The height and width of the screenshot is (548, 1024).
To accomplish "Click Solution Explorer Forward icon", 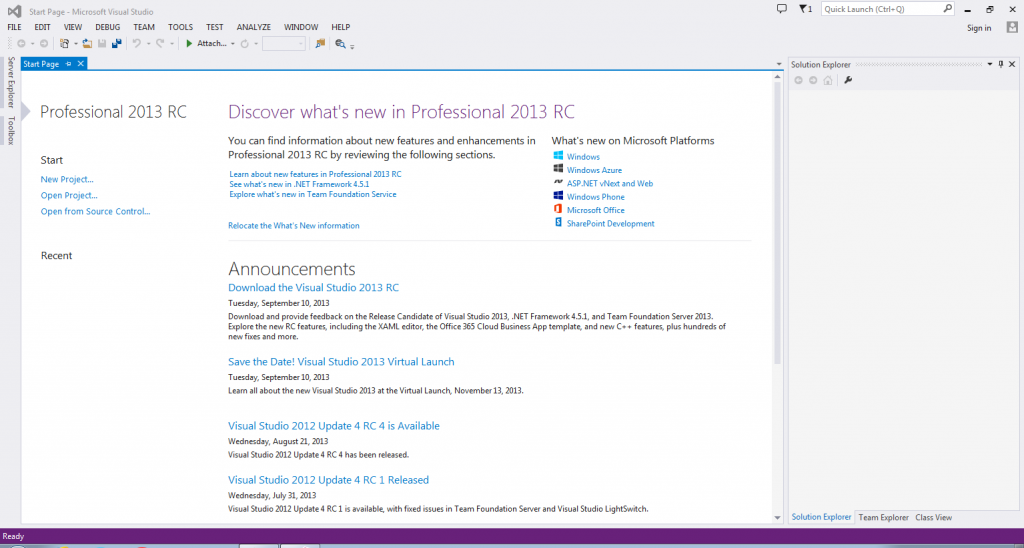I will [813, 80].
